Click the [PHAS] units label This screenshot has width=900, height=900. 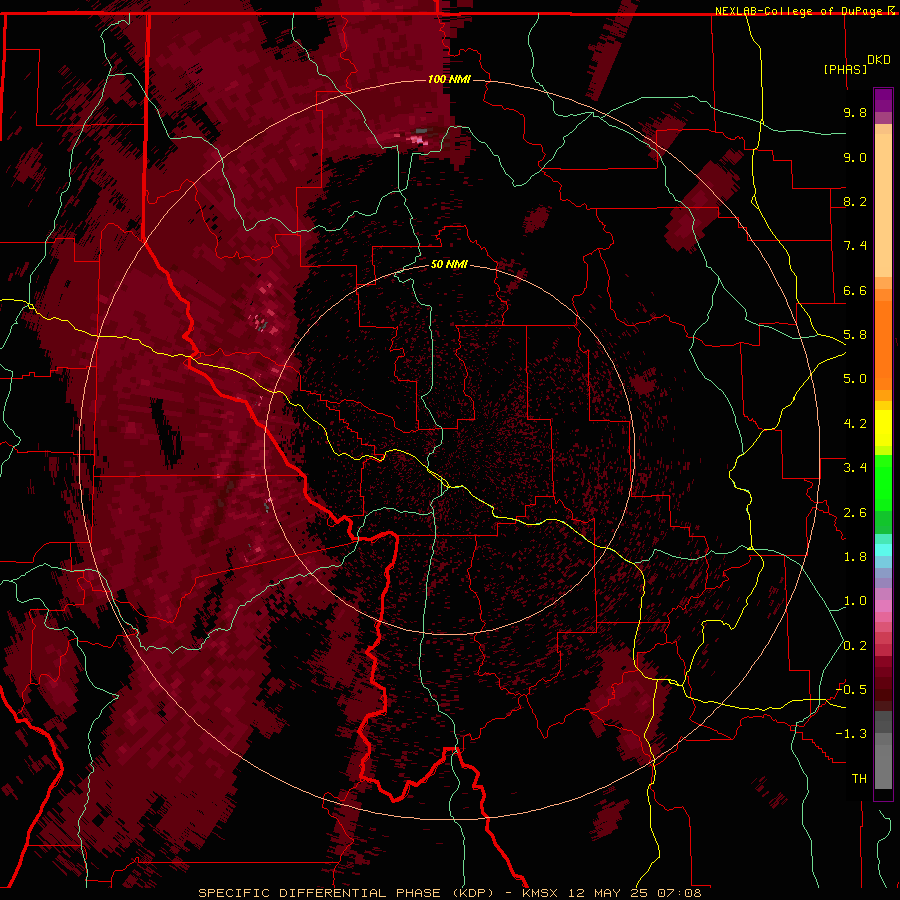point(845,69)
